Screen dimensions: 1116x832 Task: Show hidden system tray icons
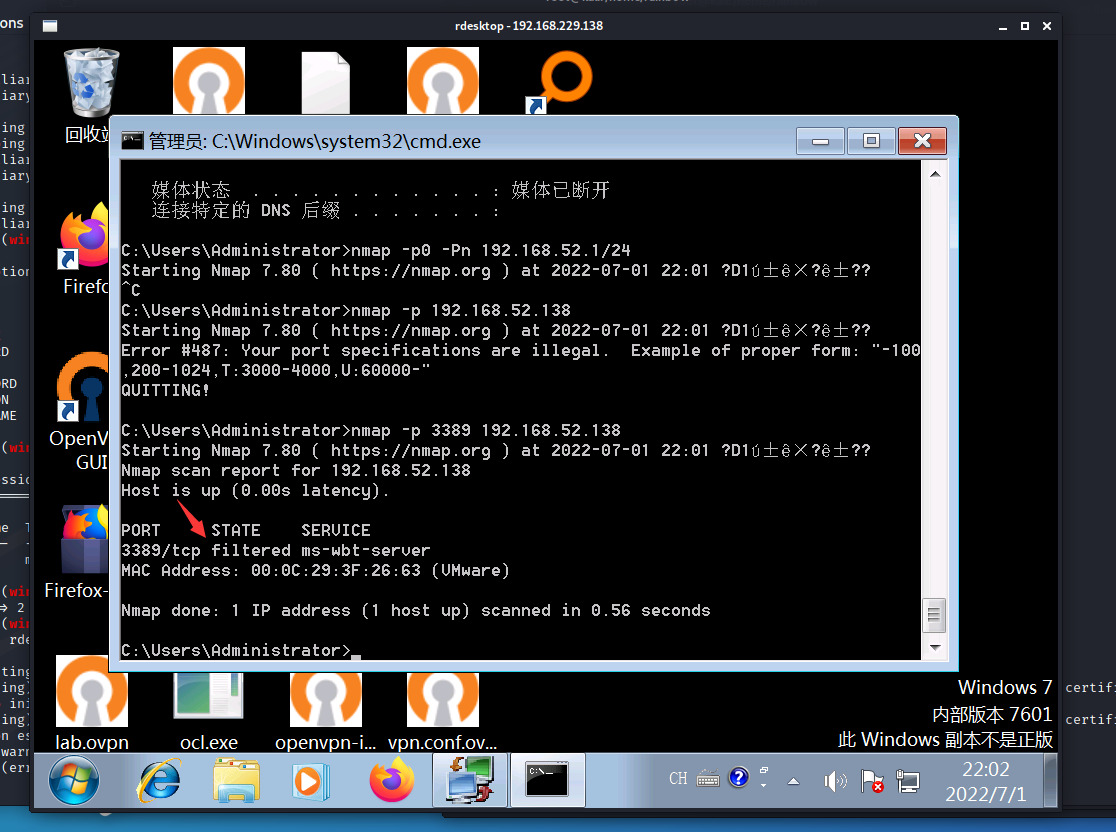coord(794,781)
